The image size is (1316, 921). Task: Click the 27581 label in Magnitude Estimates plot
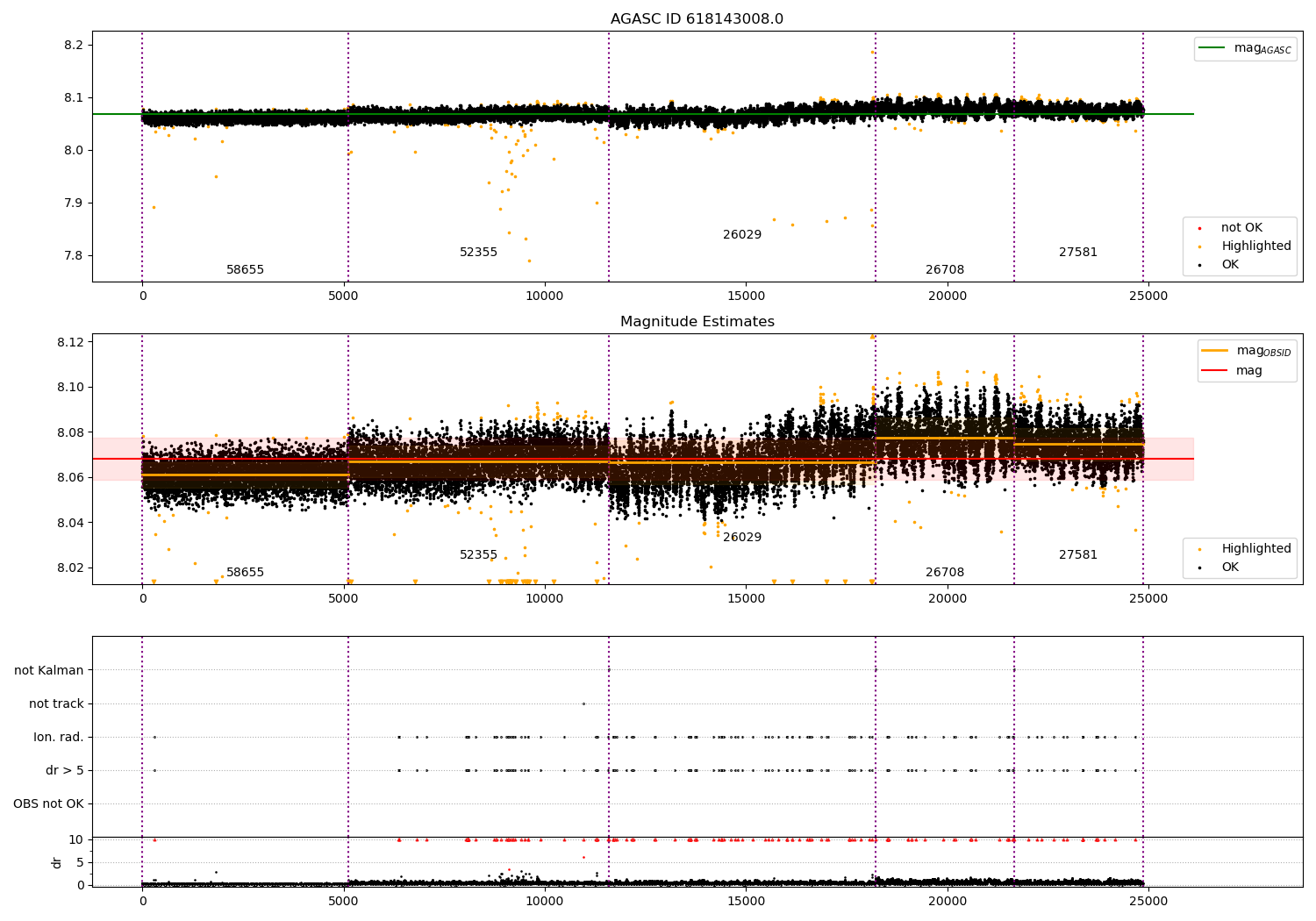(x=1078, y=555)
